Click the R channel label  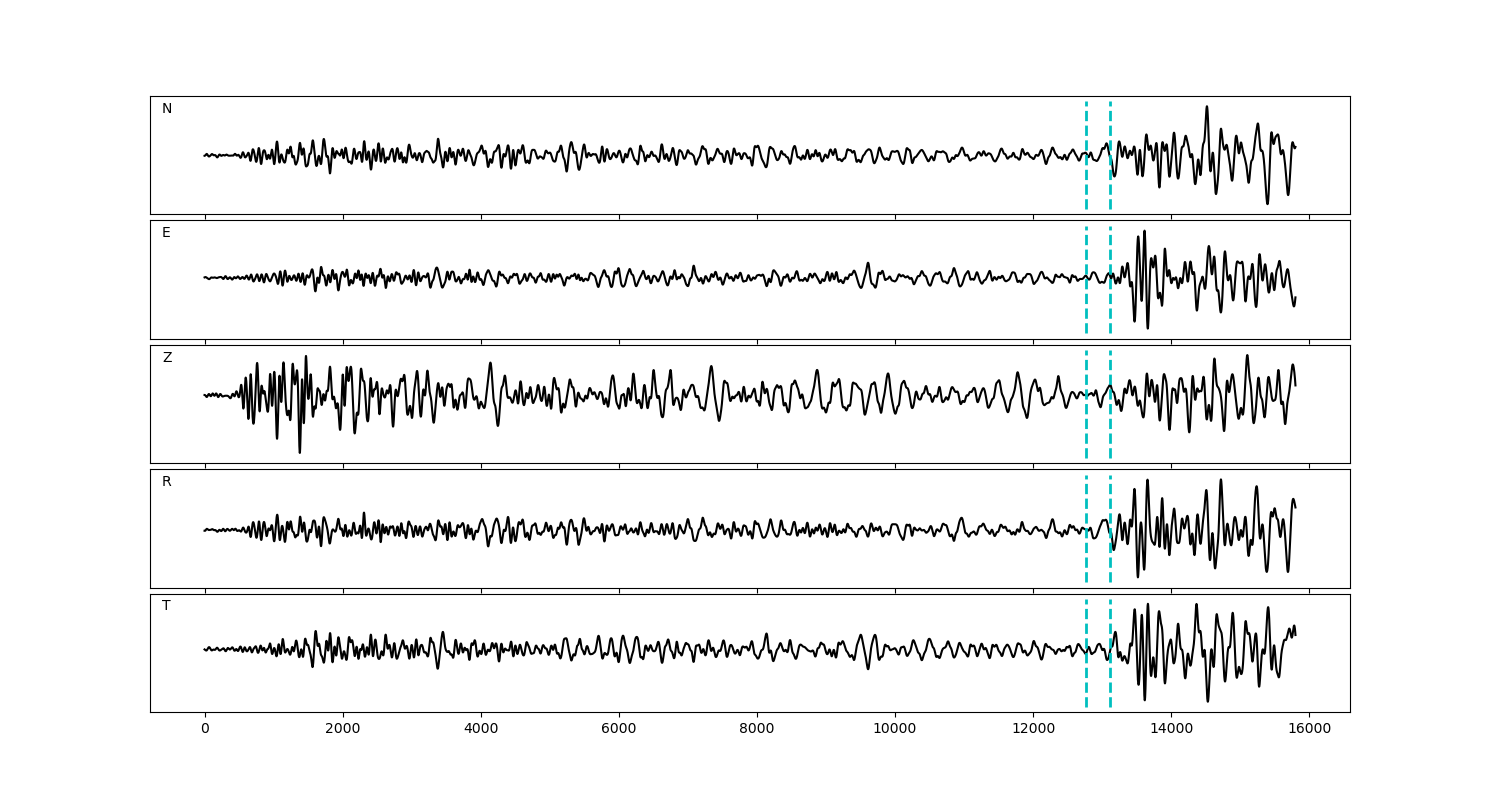(167, 482)
